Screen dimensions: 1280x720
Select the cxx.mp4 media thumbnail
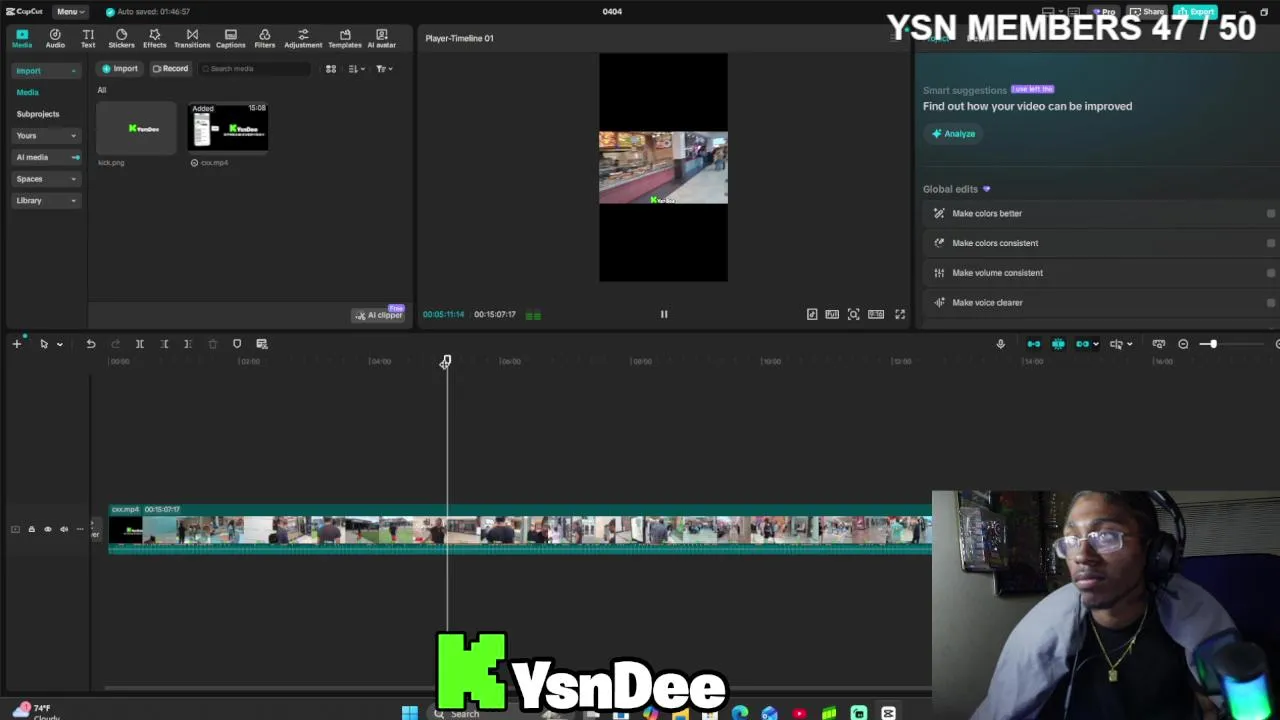[x=228, y=128]
